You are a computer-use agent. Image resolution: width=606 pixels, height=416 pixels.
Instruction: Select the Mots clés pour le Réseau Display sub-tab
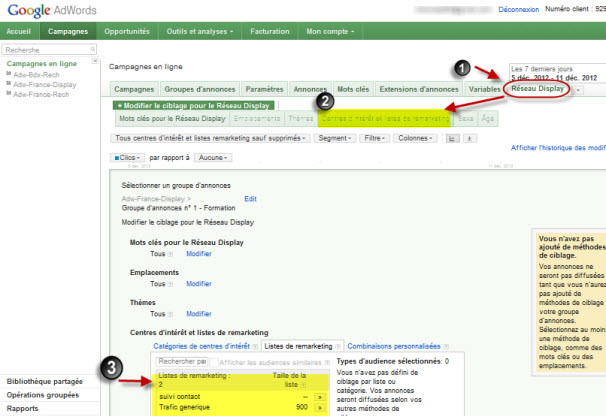point(172,119)
